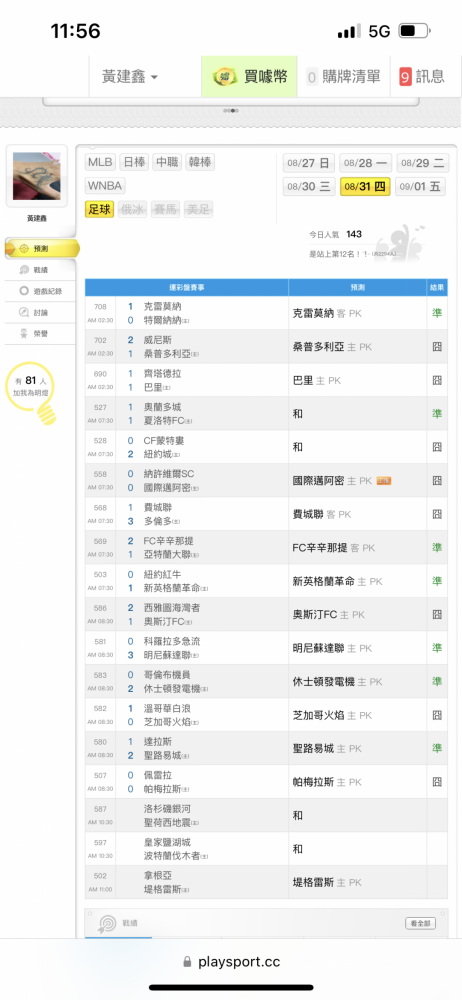Click team name 洛杉磯銀河 in match 587

[x=167, y=809]
